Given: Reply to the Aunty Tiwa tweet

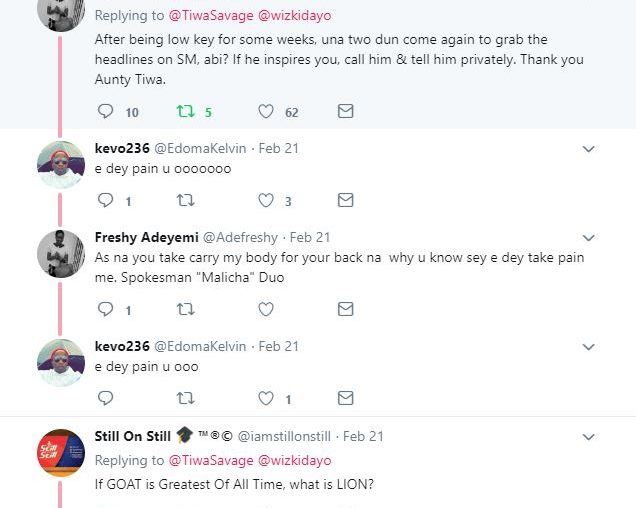Looking at the screenshot, I should click(105, 112).
